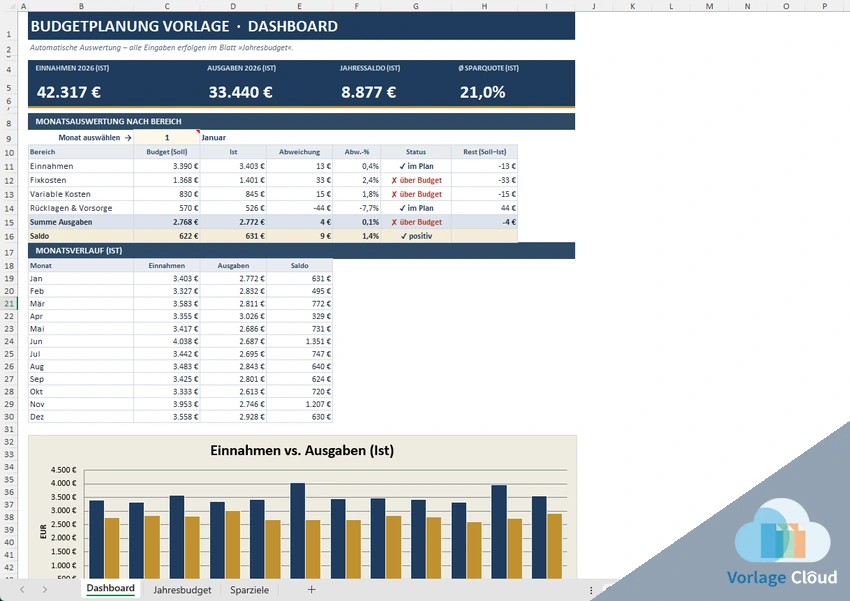Click the 'Budget (Soll)' column heading

click(x=166, y=152)
